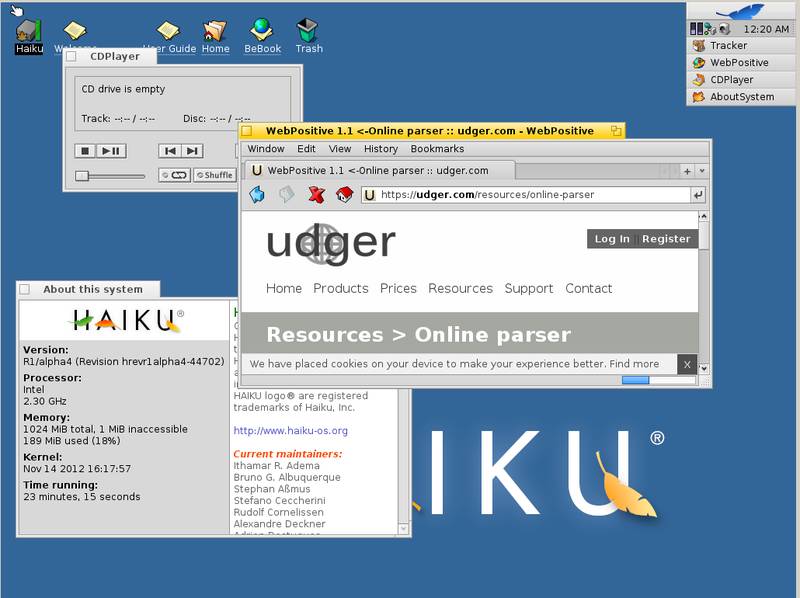Open the haiku-os.org link in About
Screen dimensions: 800x598
[290, 430]
